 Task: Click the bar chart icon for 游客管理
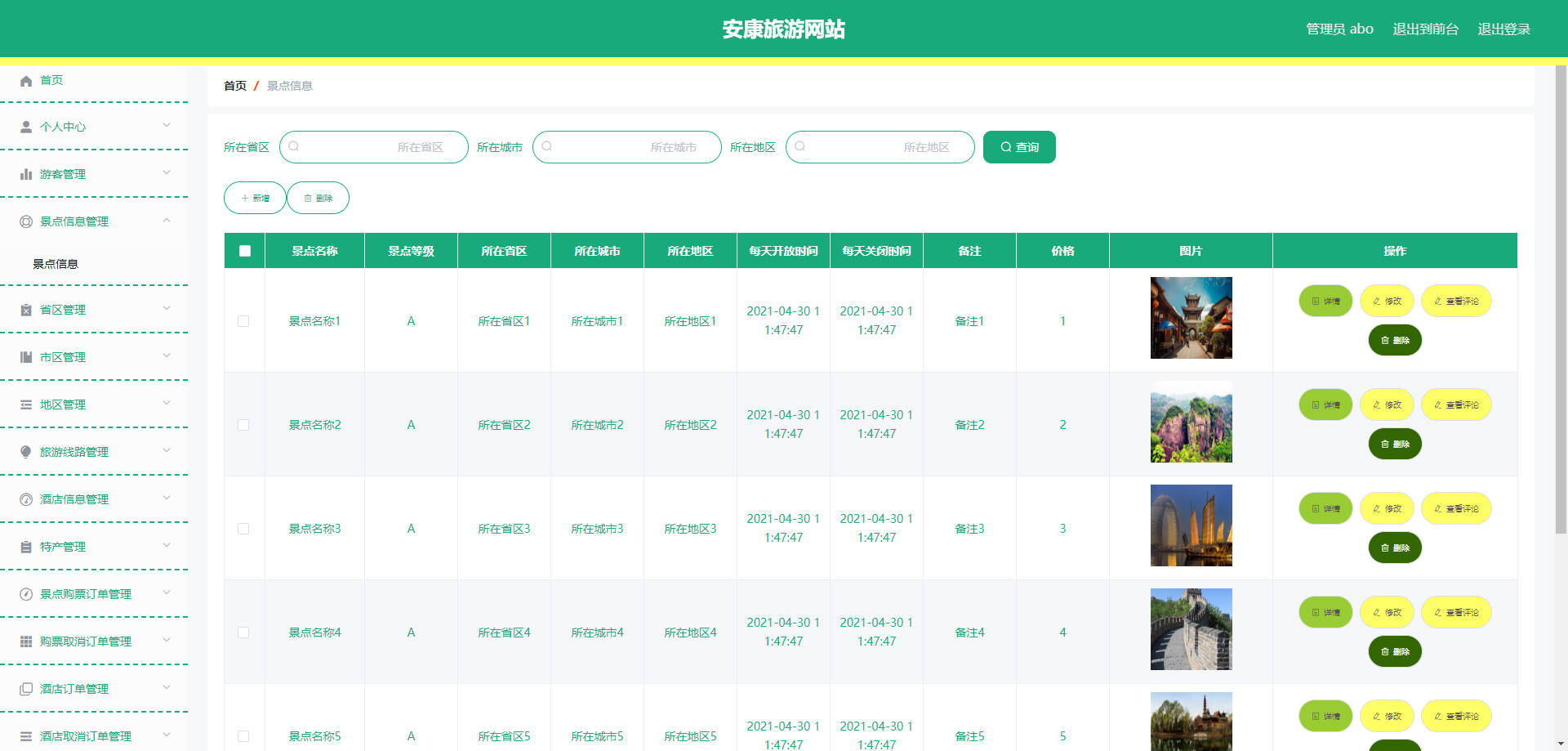(26, 174)
